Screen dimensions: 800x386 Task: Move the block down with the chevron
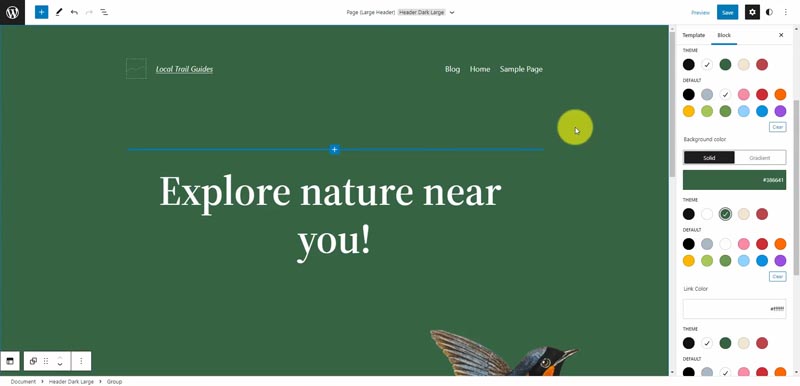pos(60,365)
